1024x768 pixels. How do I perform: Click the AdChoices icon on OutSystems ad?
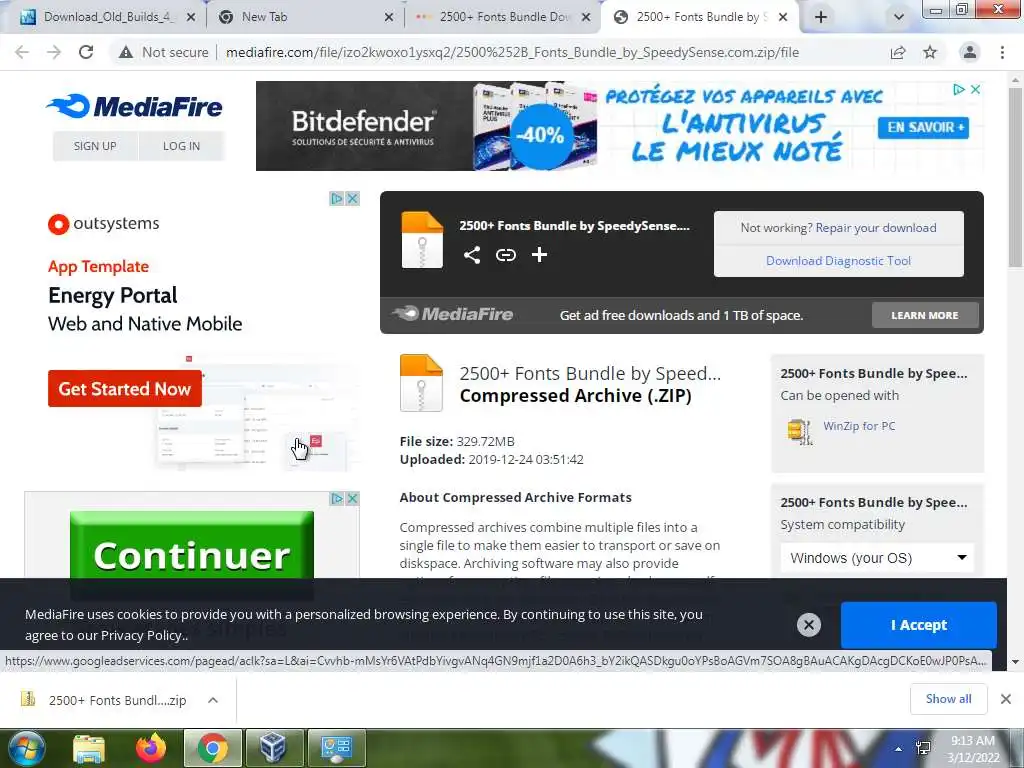(x=337, y=199)
